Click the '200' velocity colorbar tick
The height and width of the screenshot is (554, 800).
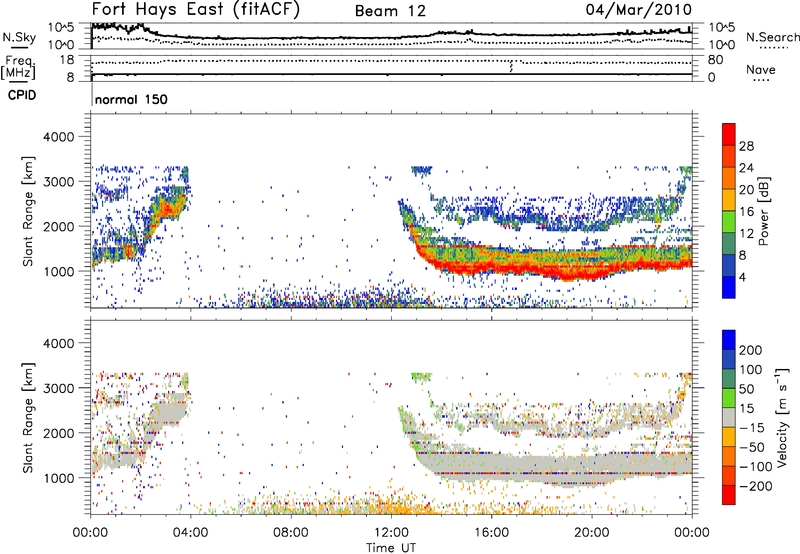pos(751,350)
